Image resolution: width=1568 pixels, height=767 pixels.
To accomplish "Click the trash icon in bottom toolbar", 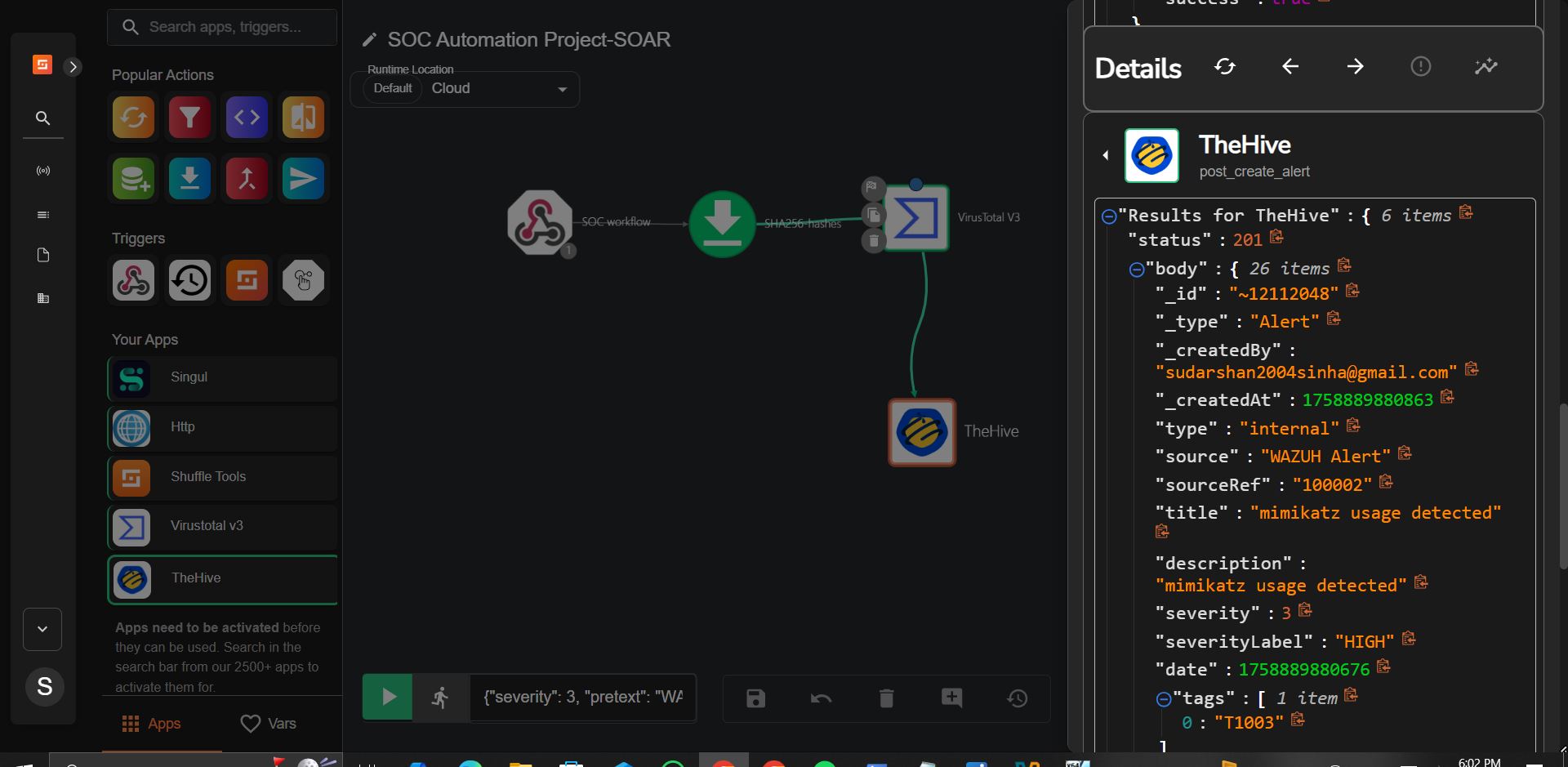I will click(x=886, y=698).
